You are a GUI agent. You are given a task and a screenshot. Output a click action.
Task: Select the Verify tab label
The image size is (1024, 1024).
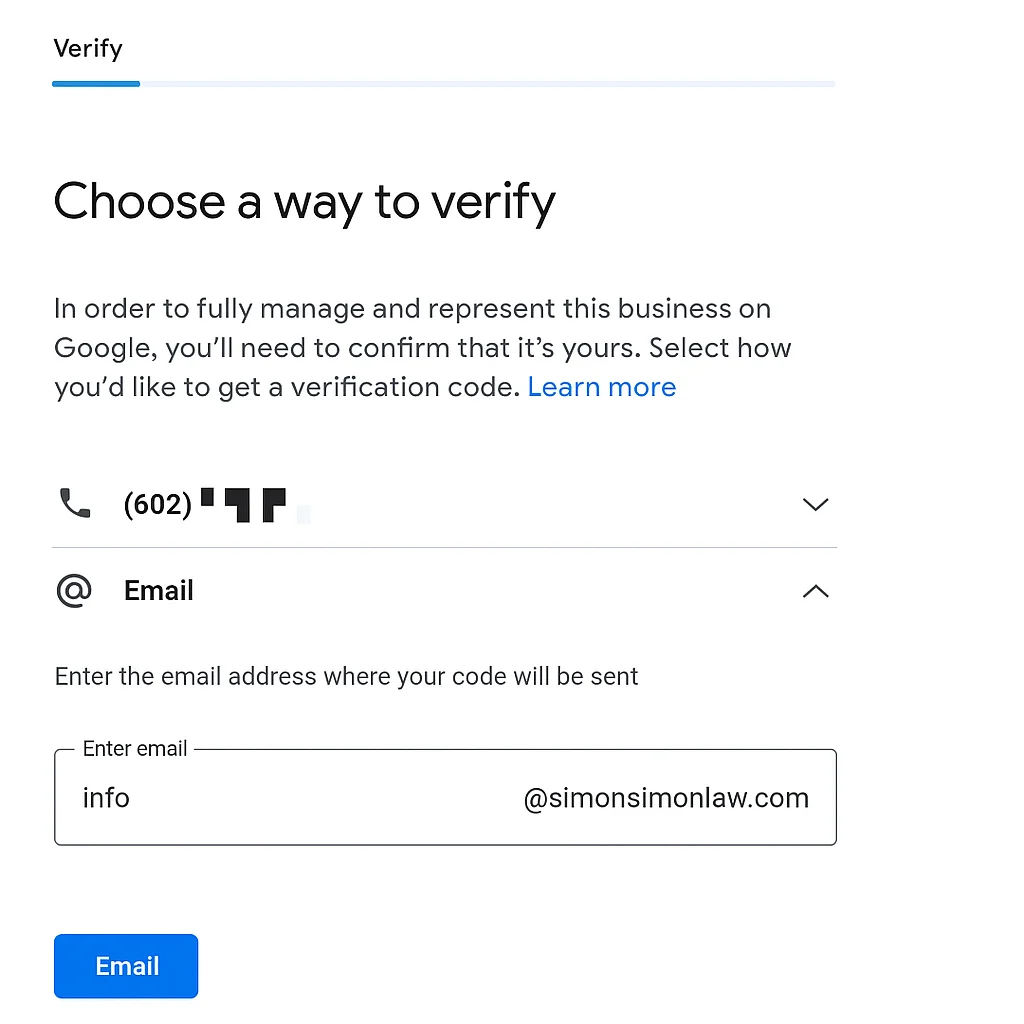click(x=88, y=48)
